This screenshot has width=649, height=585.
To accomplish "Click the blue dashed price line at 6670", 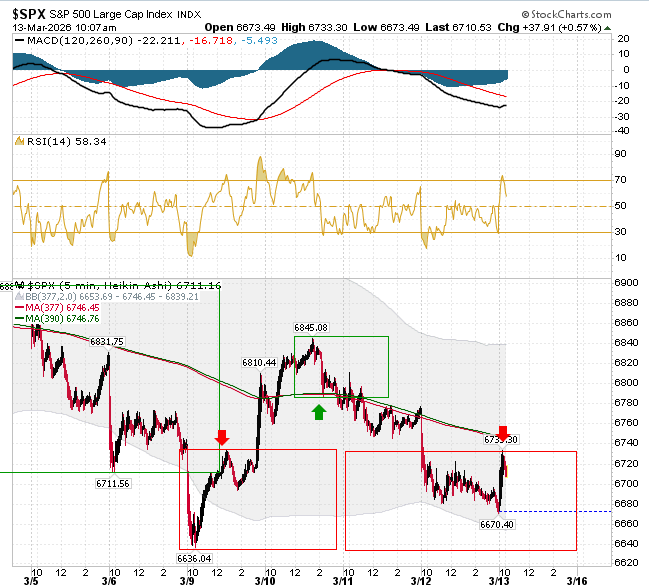I will [x=555, y=512].
